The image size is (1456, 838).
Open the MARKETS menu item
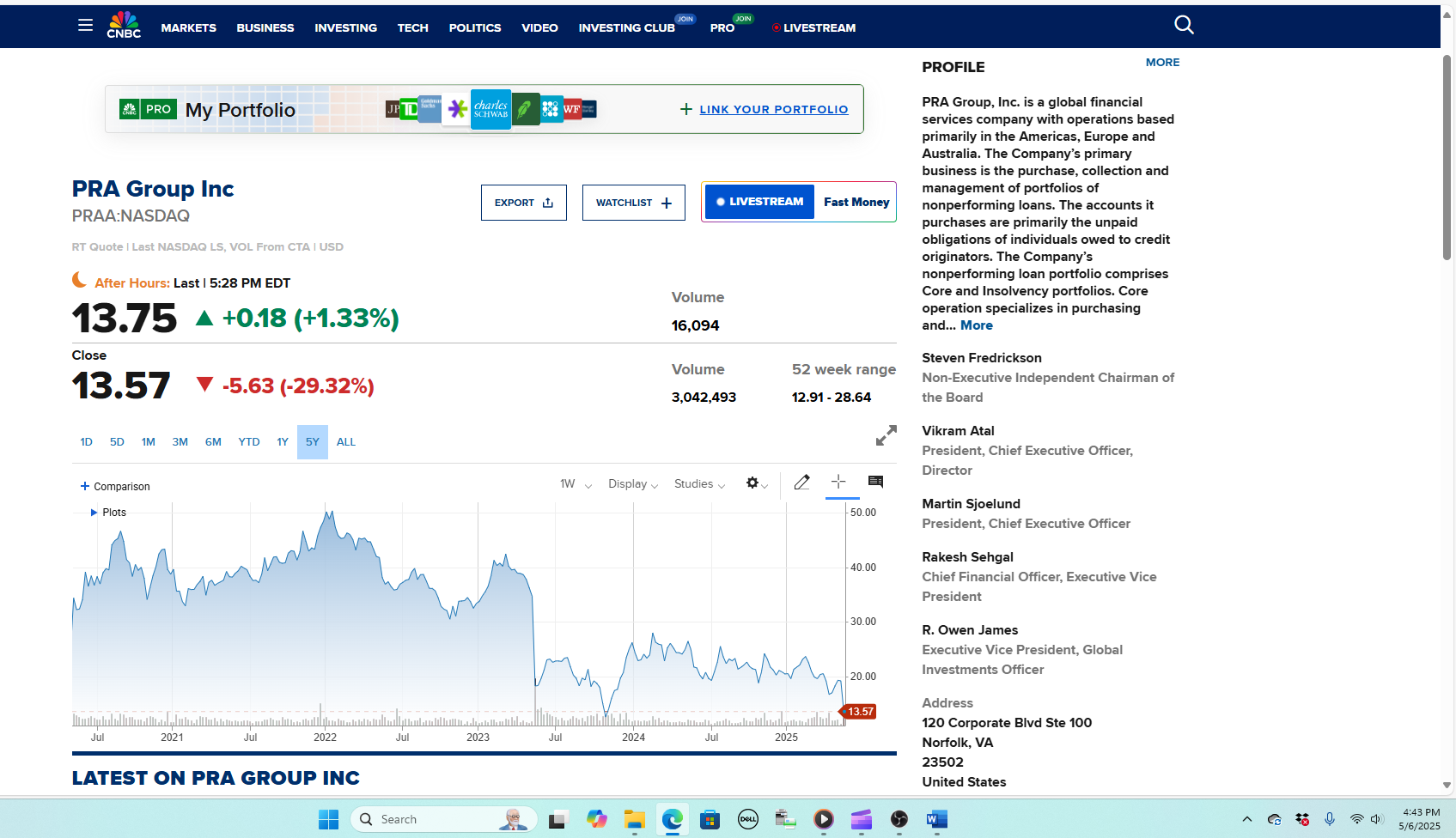click(x=188, y=27)
